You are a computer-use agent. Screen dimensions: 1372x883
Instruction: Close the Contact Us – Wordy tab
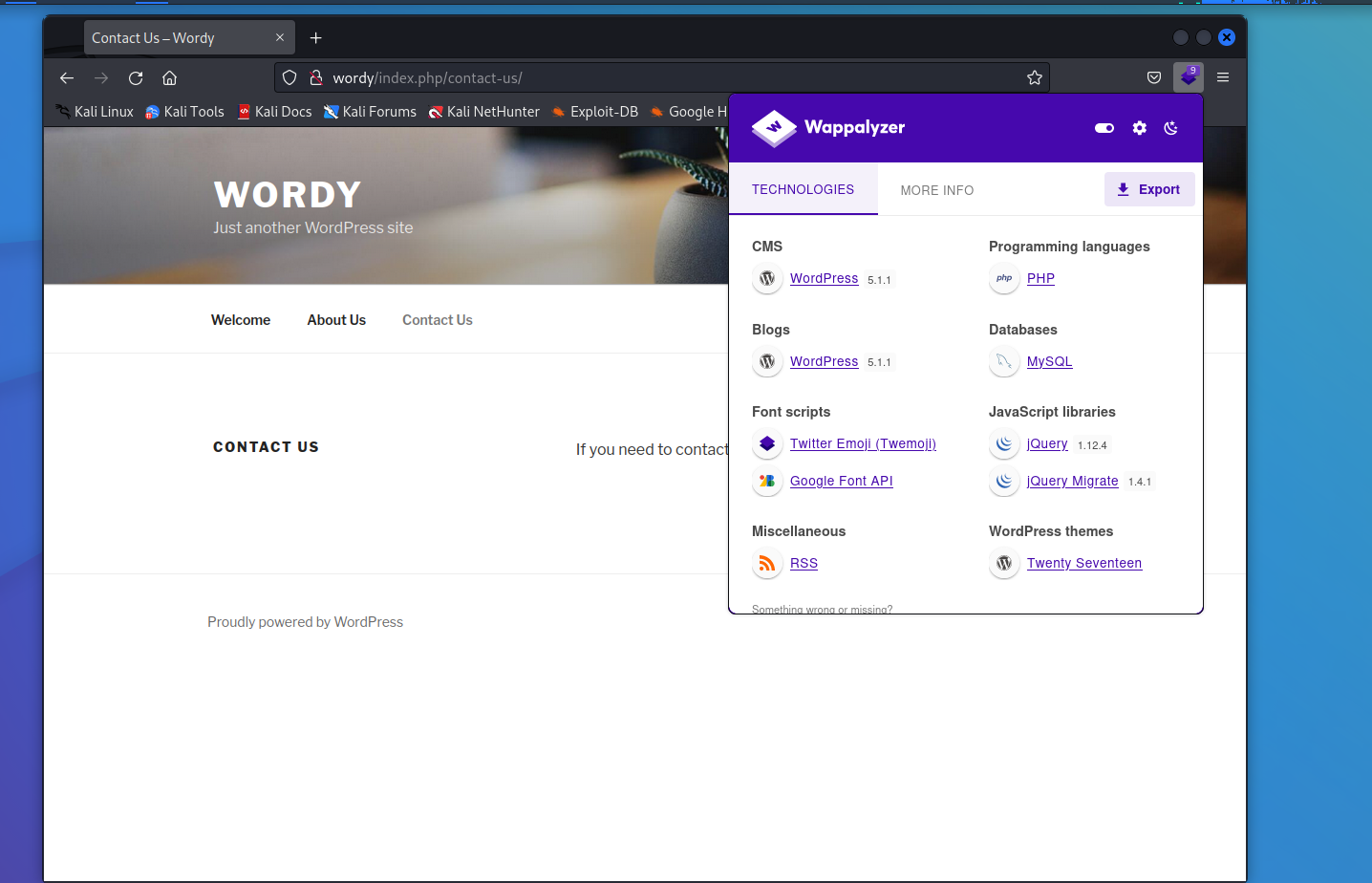coord(280,37)
